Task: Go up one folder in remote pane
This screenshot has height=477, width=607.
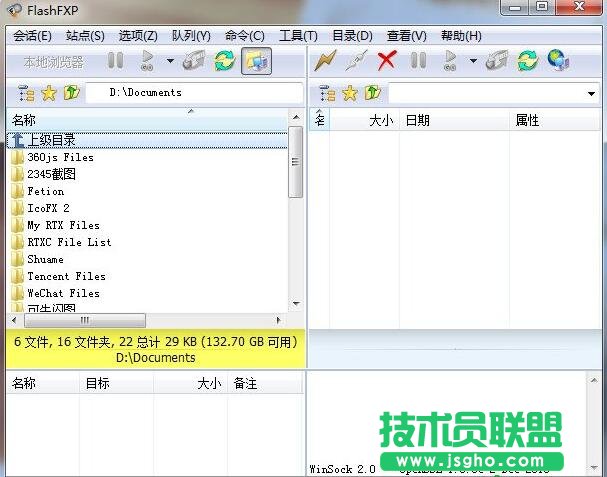Action: 373,93
